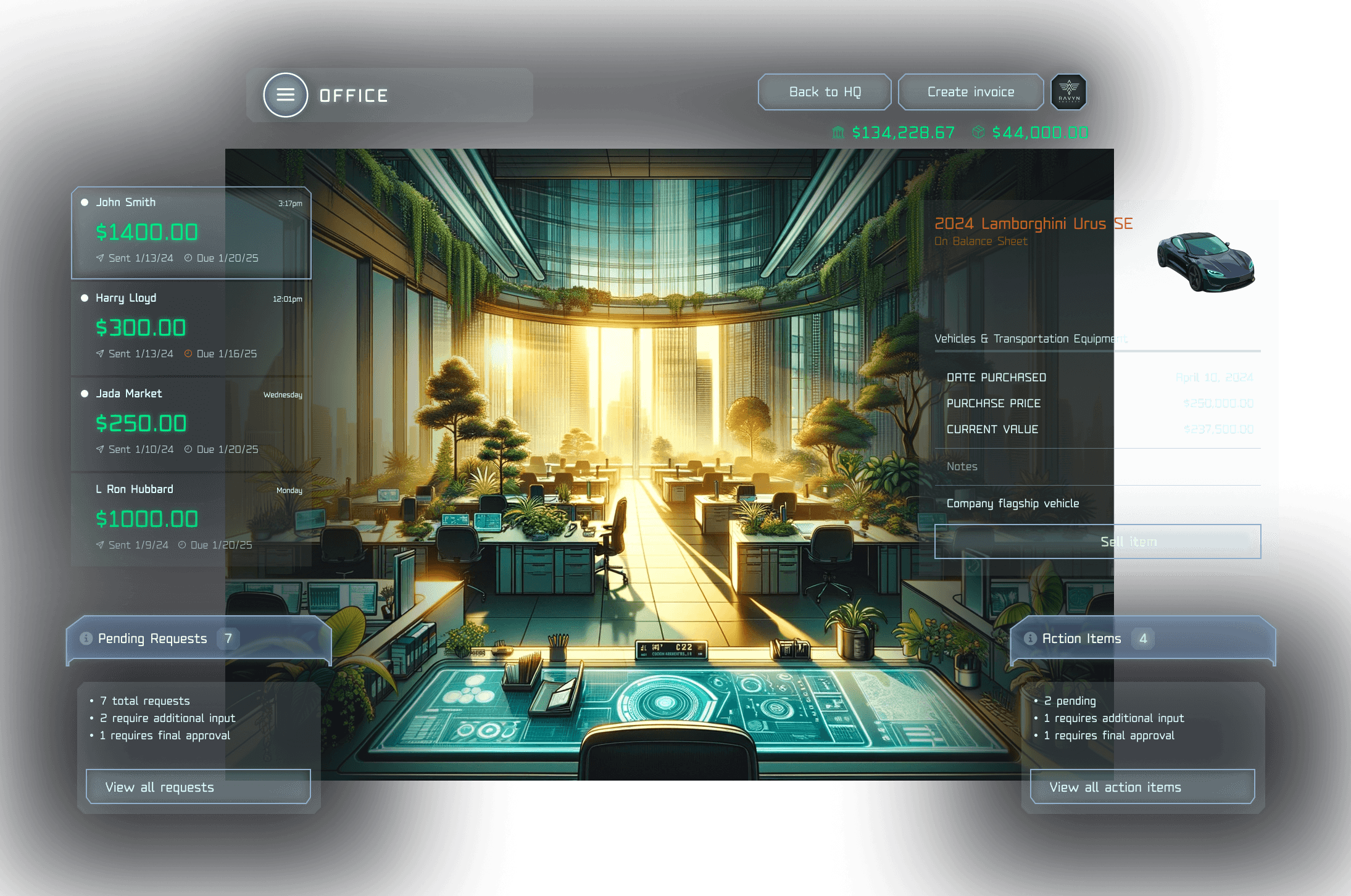The width and height of the screenshot is (1351, 896).
Task: Toggle unread dot on Harry Lloyd invoice
Action: pyautogui.click(x=85, y=298)
